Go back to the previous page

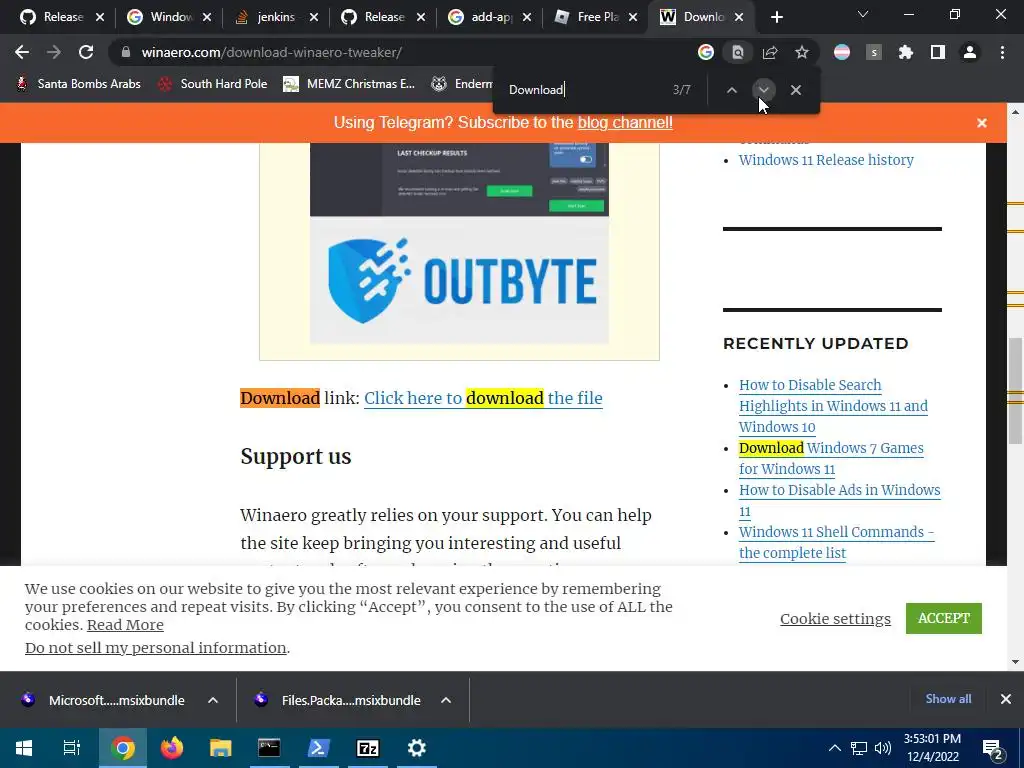[22, 52]
